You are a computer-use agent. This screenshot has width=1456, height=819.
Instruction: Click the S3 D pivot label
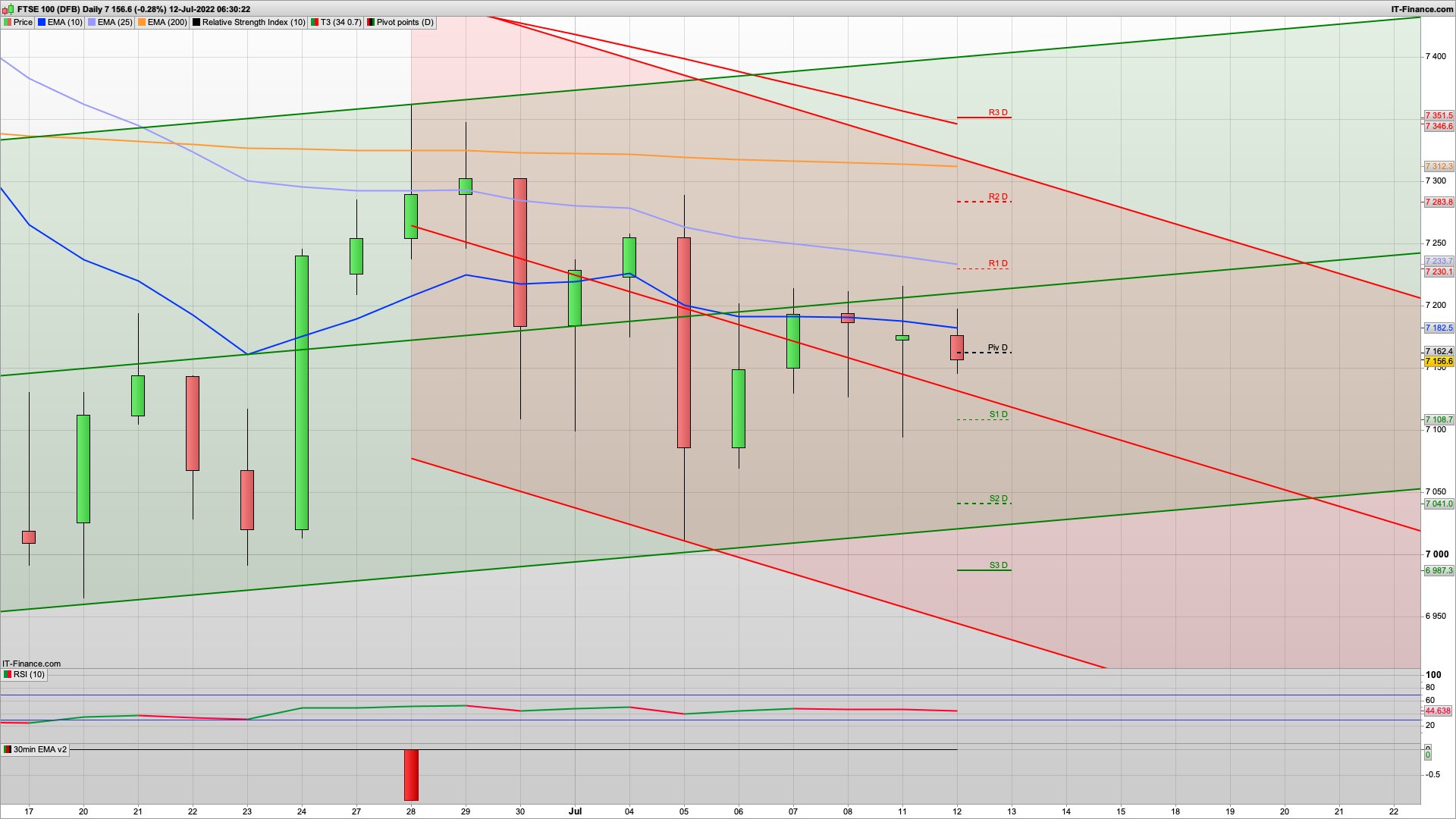998,565
